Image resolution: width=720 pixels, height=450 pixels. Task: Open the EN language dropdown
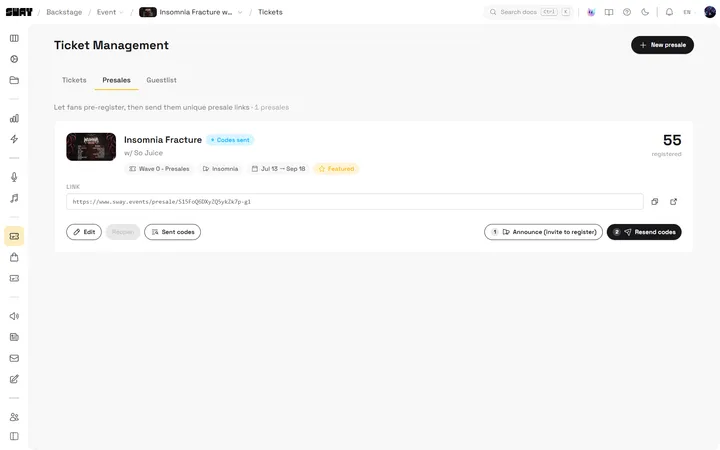(689, 12)
